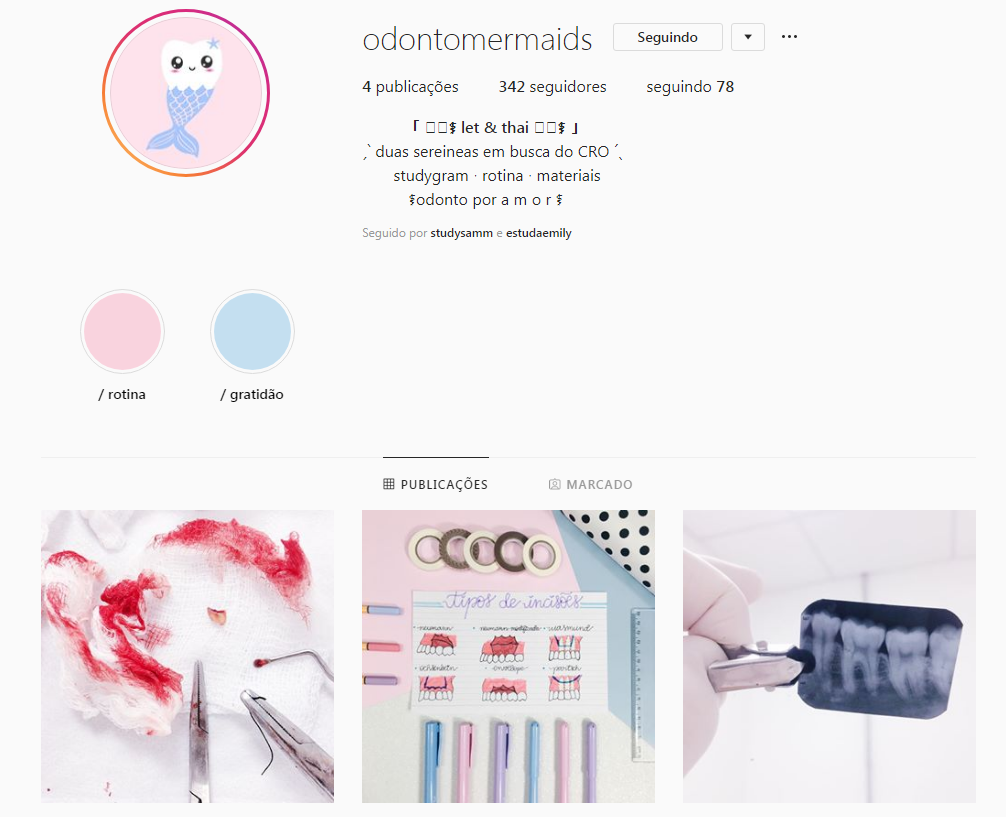Click the grid icon beside Publicações

click(389, 484)
